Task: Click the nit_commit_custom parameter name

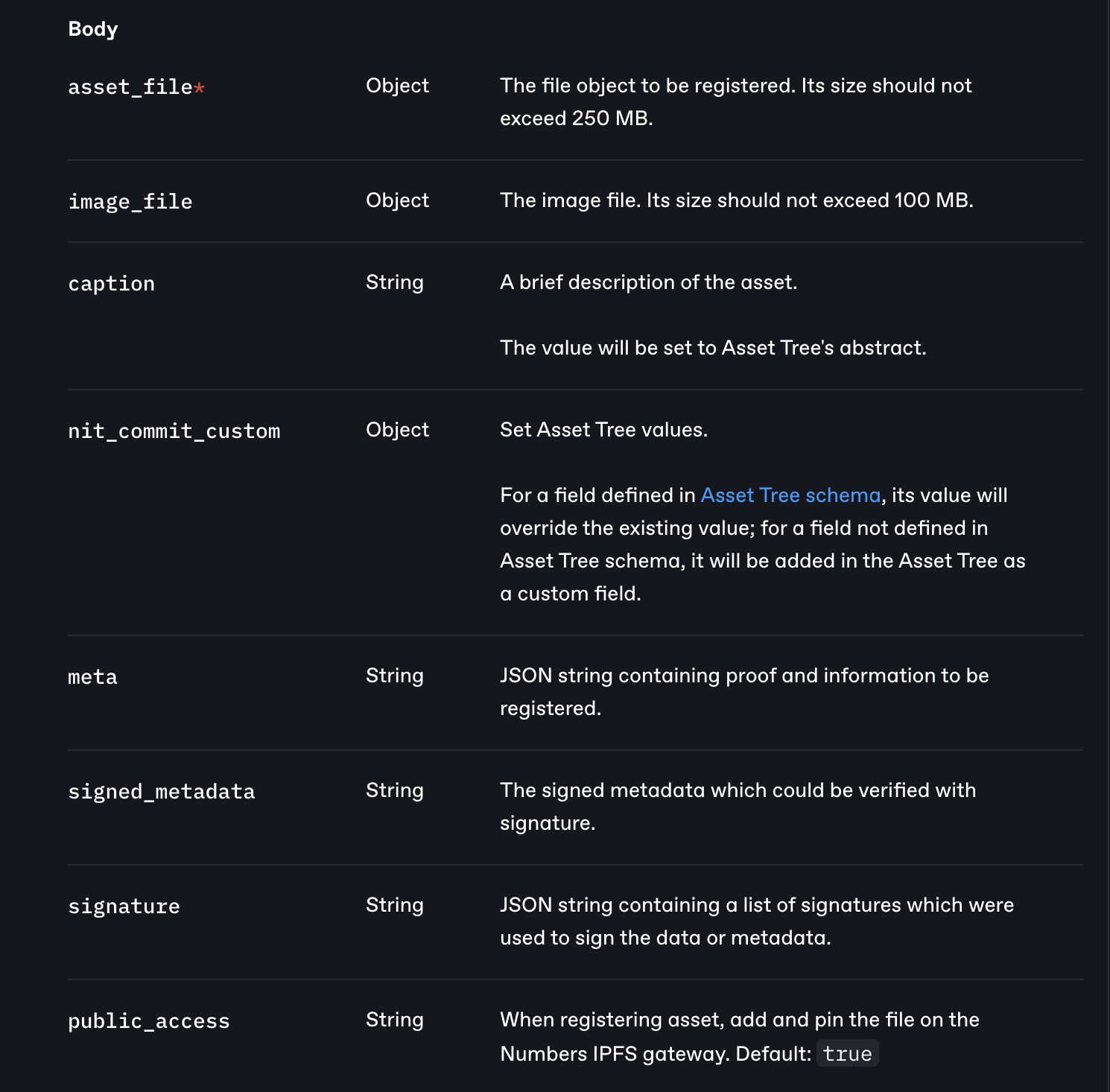Action: click(x=174, y=431)
